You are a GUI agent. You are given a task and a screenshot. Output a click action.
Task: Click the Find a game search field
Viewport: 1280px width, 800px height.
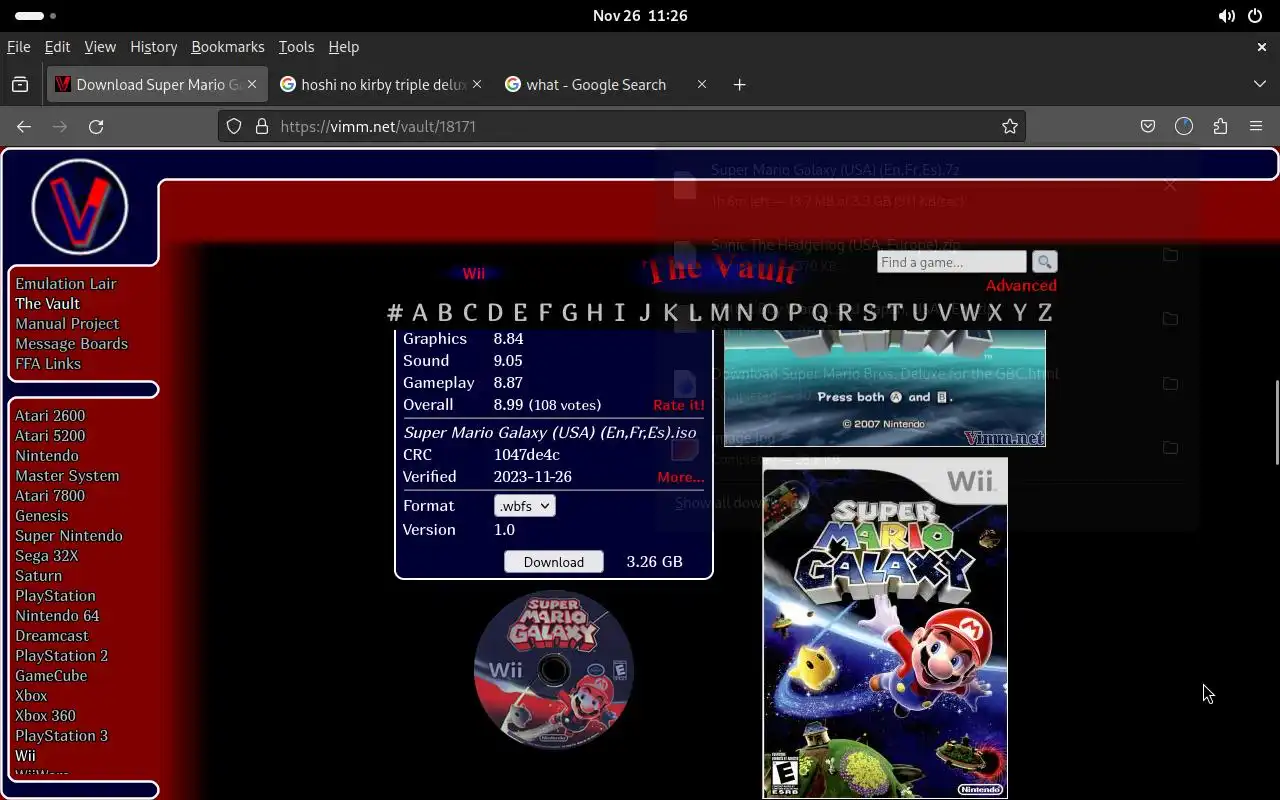pyautogui.click(x=952, y=262)
